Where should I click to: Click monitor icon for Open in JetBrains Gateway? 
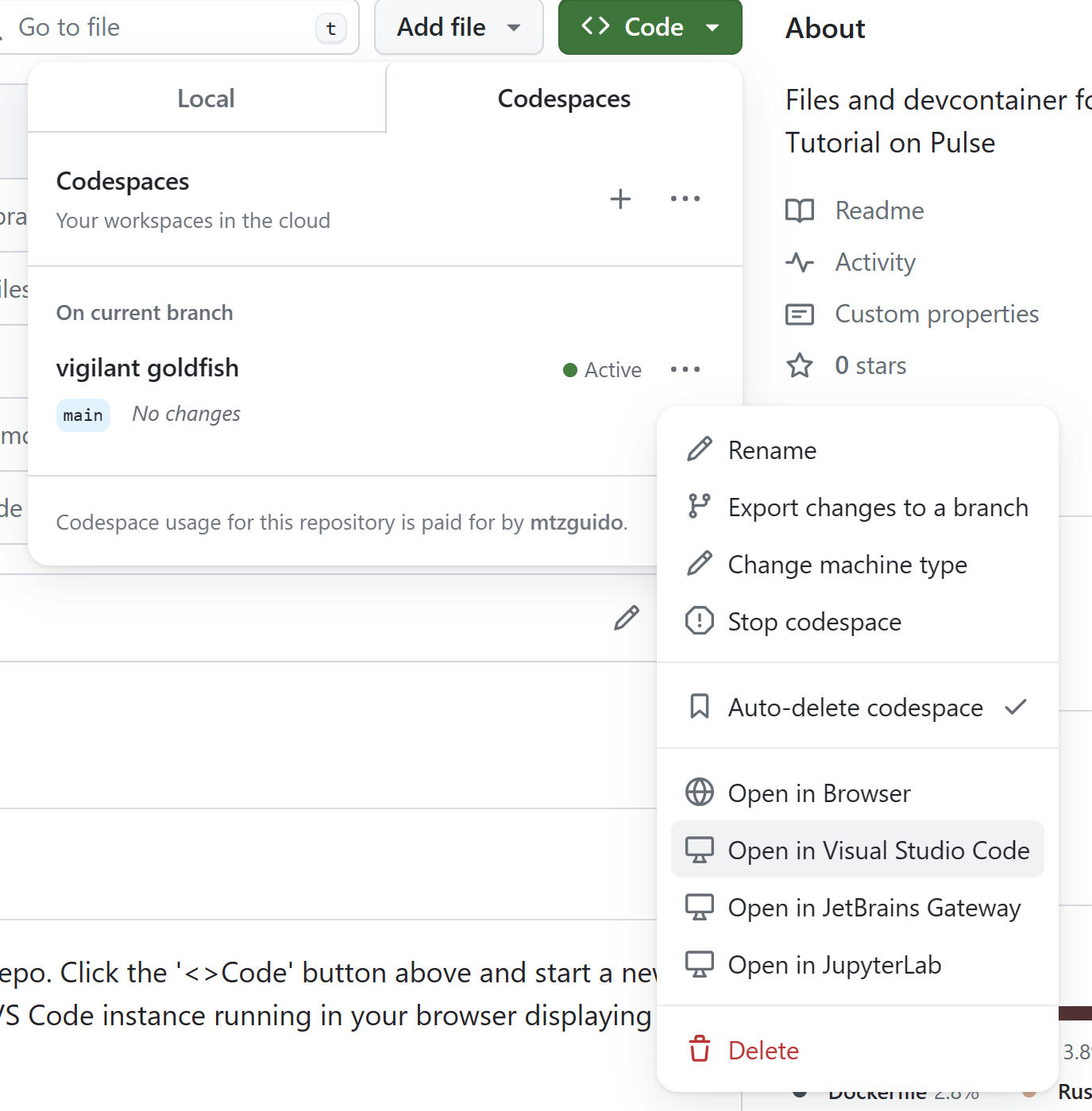click(700, 907)
